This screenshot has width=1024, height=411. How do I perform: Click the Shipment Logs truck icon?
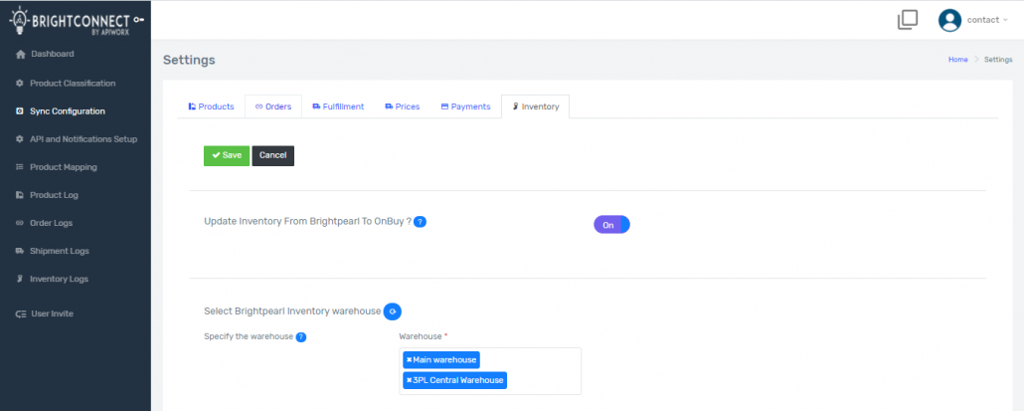pyautogui.click(x=20, y=251)
